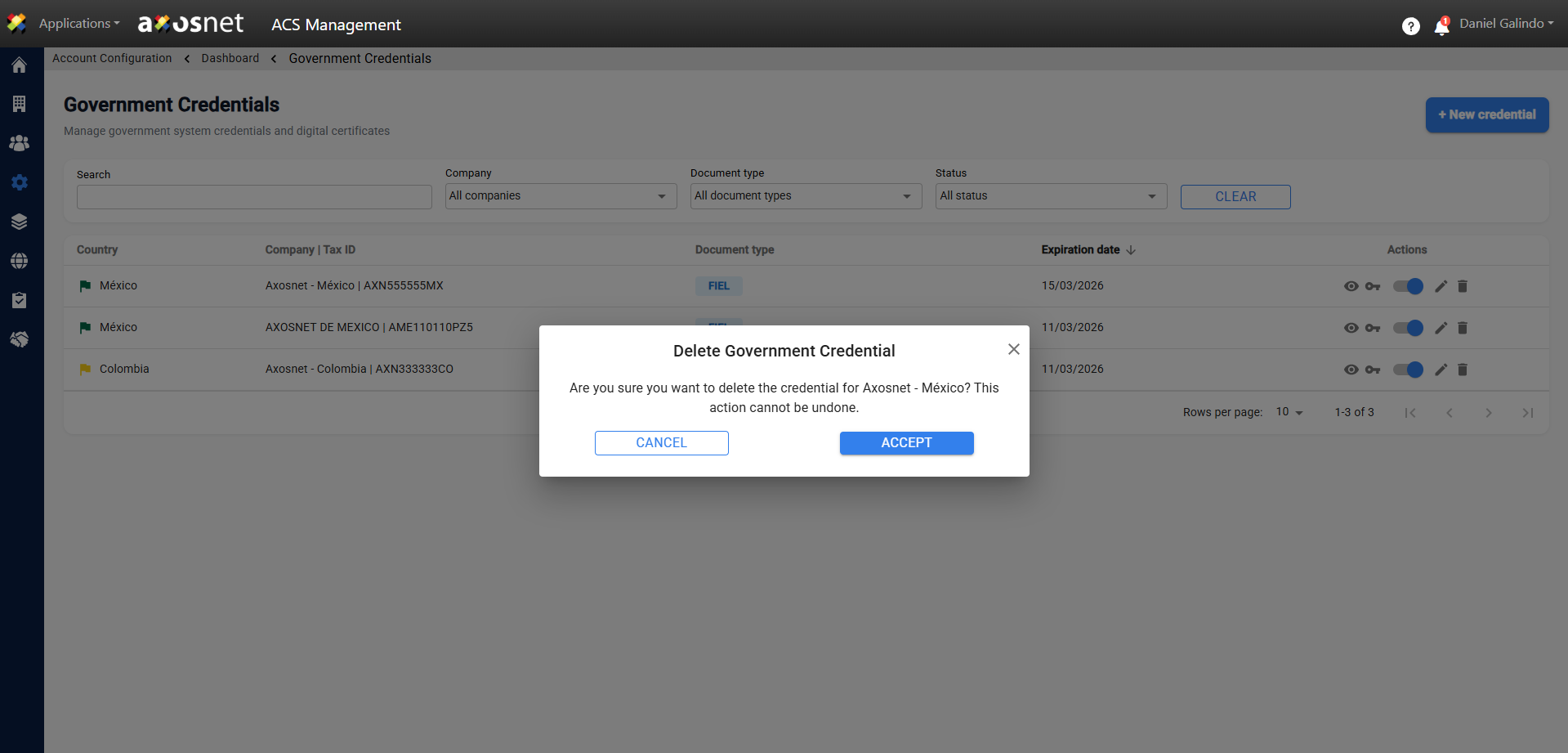The height and width of the screenshot is (753, 1568).
Task: Open the Status filter dropdown
Action: click(1051, 196)
